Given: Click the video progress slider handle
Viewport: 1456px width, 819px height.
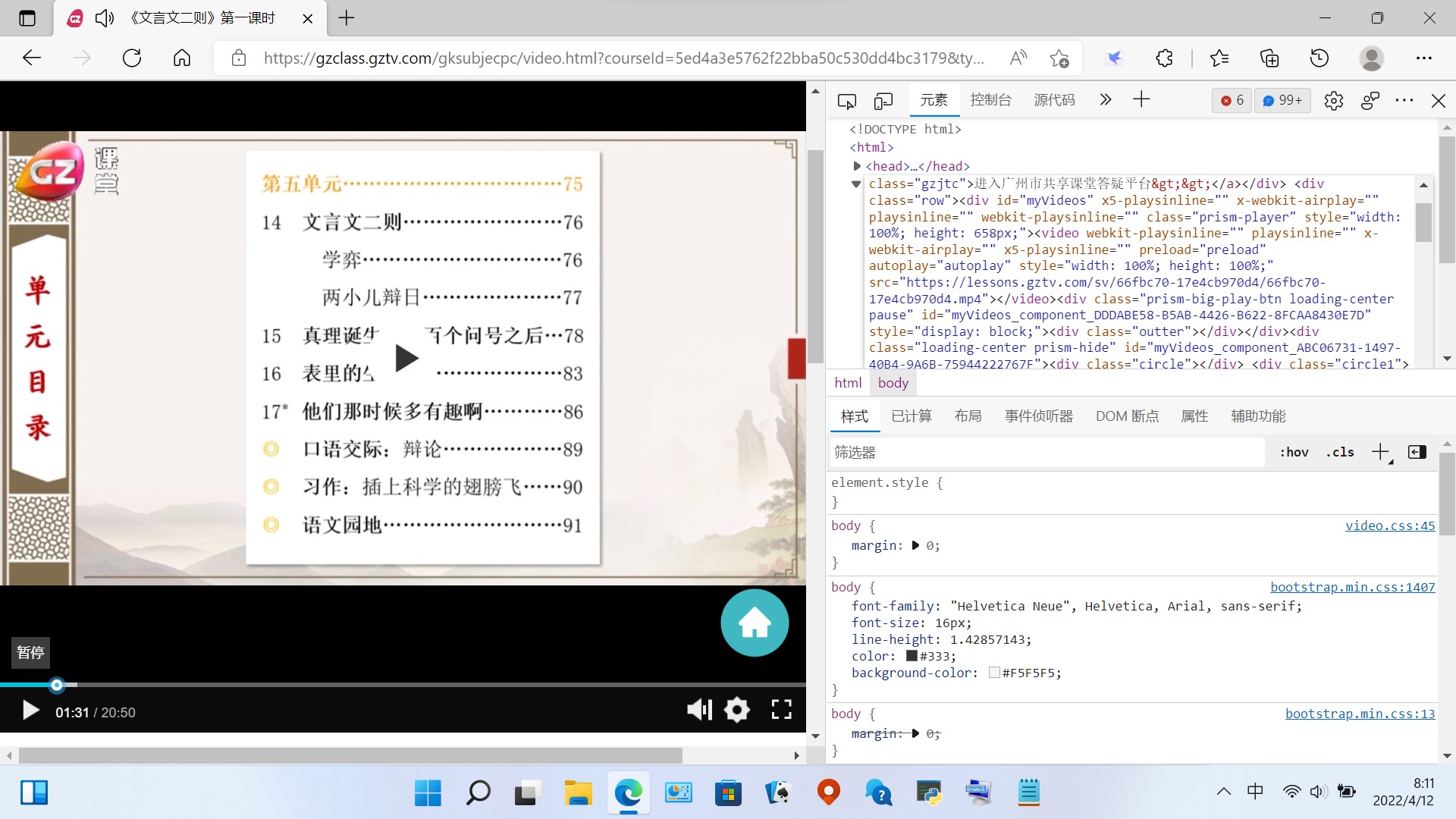Looking at the screenshot, I should (57, 685).
